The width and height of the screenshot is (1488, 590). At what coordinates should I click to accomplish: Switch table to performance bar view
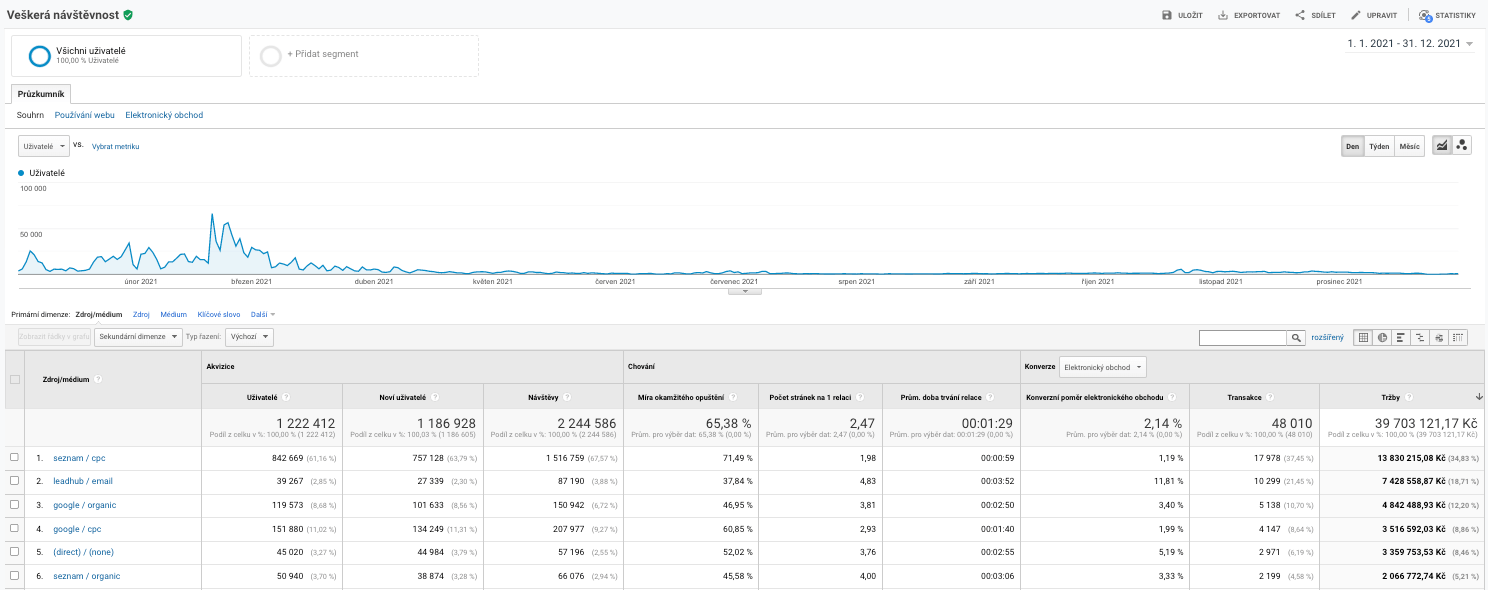(x=1401, y=338)
